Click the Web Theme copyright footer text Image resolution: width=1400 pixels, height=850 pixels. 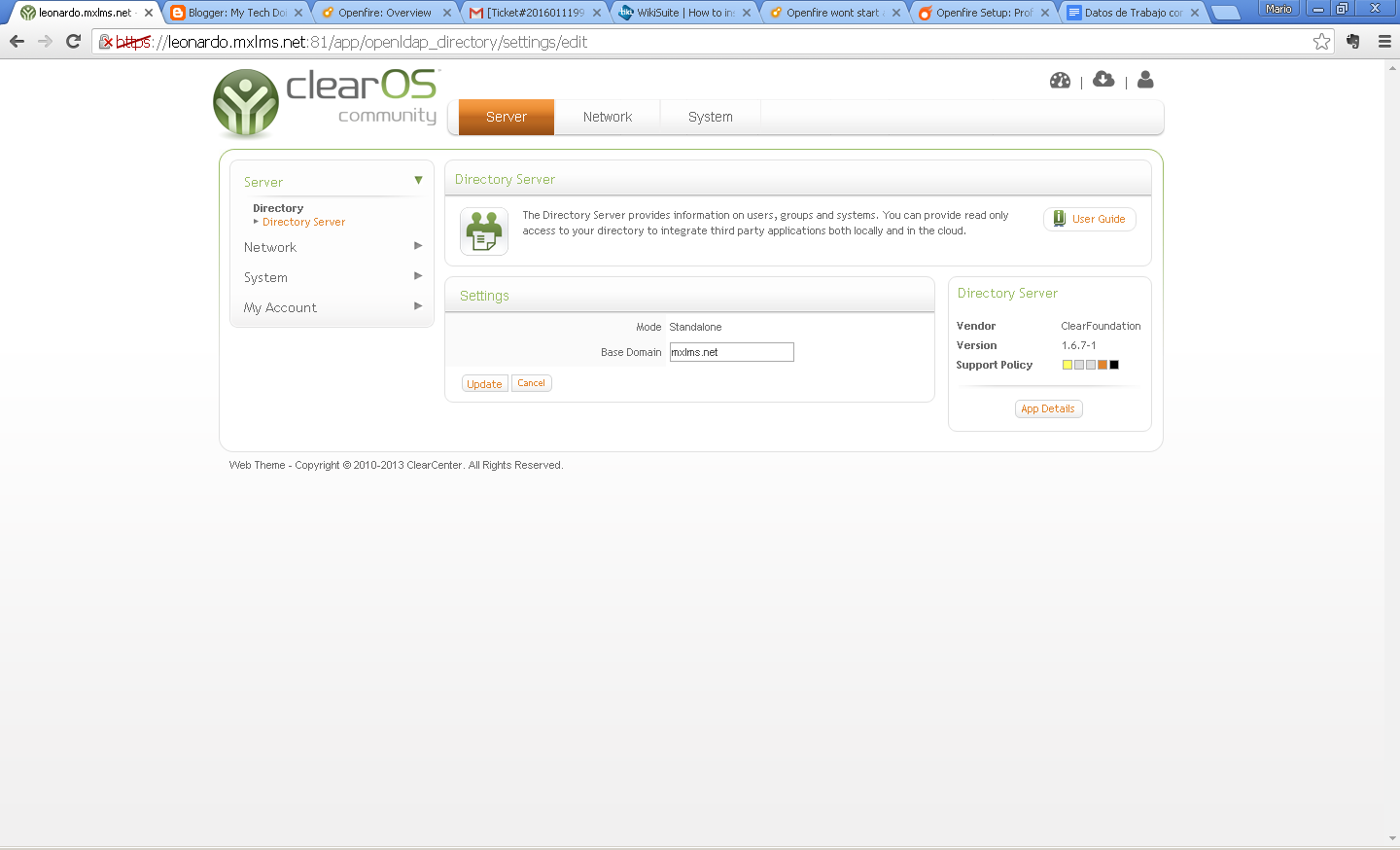(x=396, y=465)
